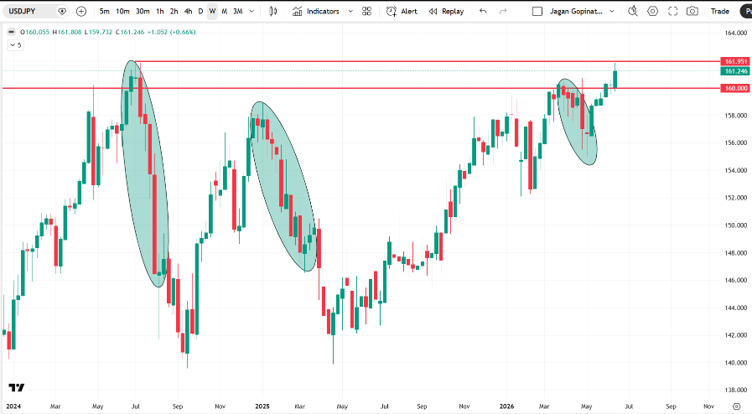Image resolution: width=752 pixels, height=414 pixels.
Task: Click the 164.000 price axis label
Action: point(735,33)
